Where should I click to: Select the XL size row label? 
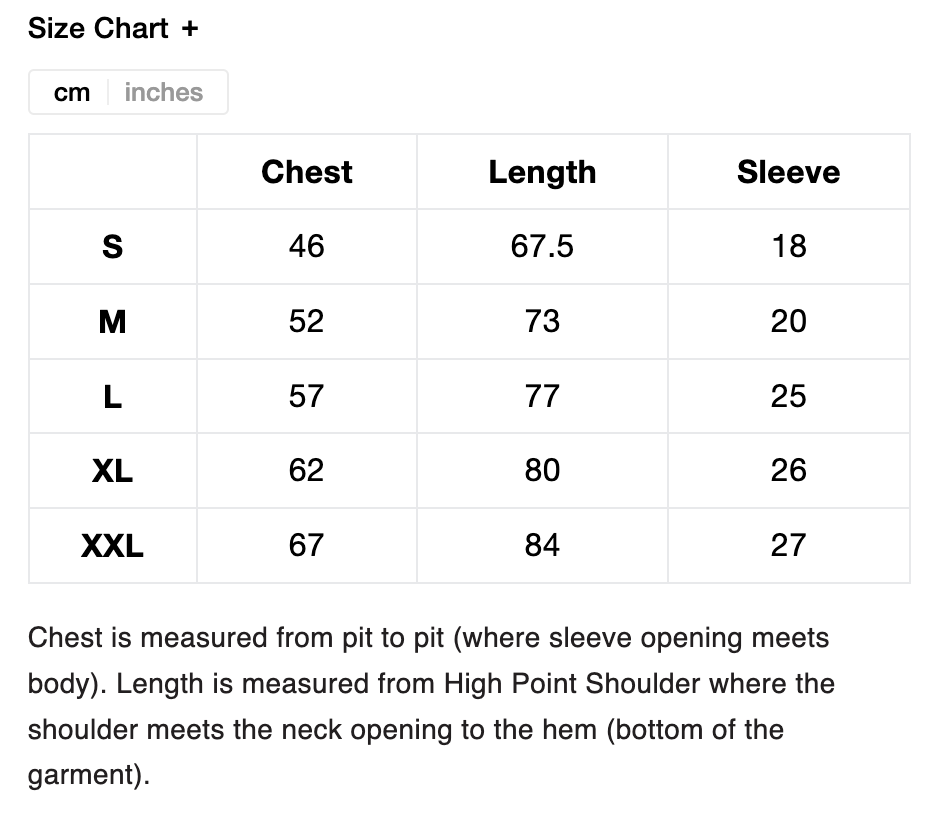pyautogui.click(x=113, y=471)
